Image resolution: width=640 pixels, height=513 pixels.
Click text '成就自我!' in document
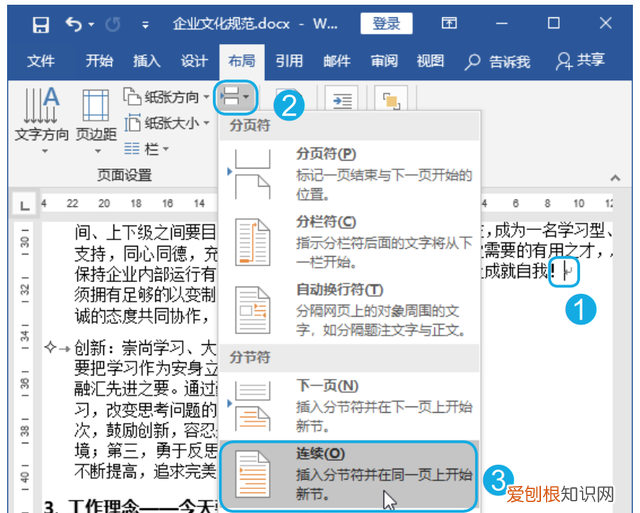click(518, 271)
